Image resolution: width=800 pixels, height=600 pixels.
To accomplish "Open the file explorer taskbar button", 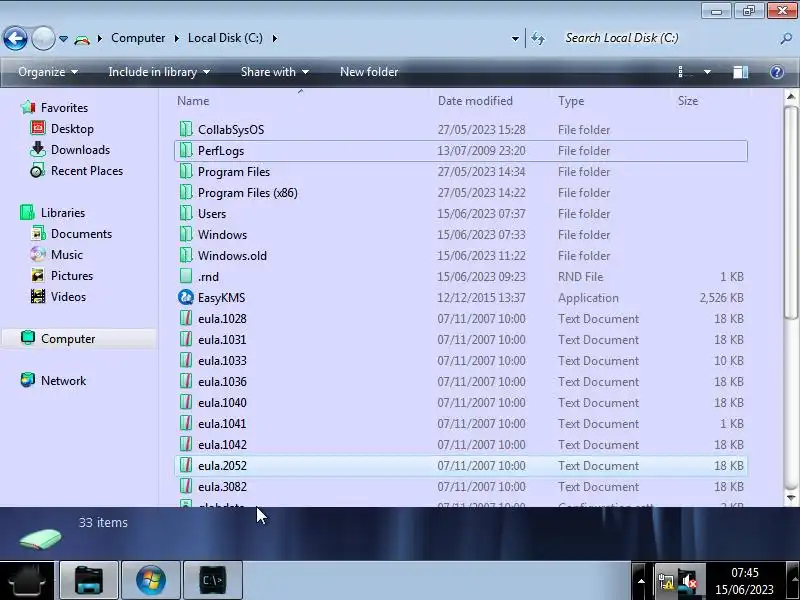I will 89,581.
